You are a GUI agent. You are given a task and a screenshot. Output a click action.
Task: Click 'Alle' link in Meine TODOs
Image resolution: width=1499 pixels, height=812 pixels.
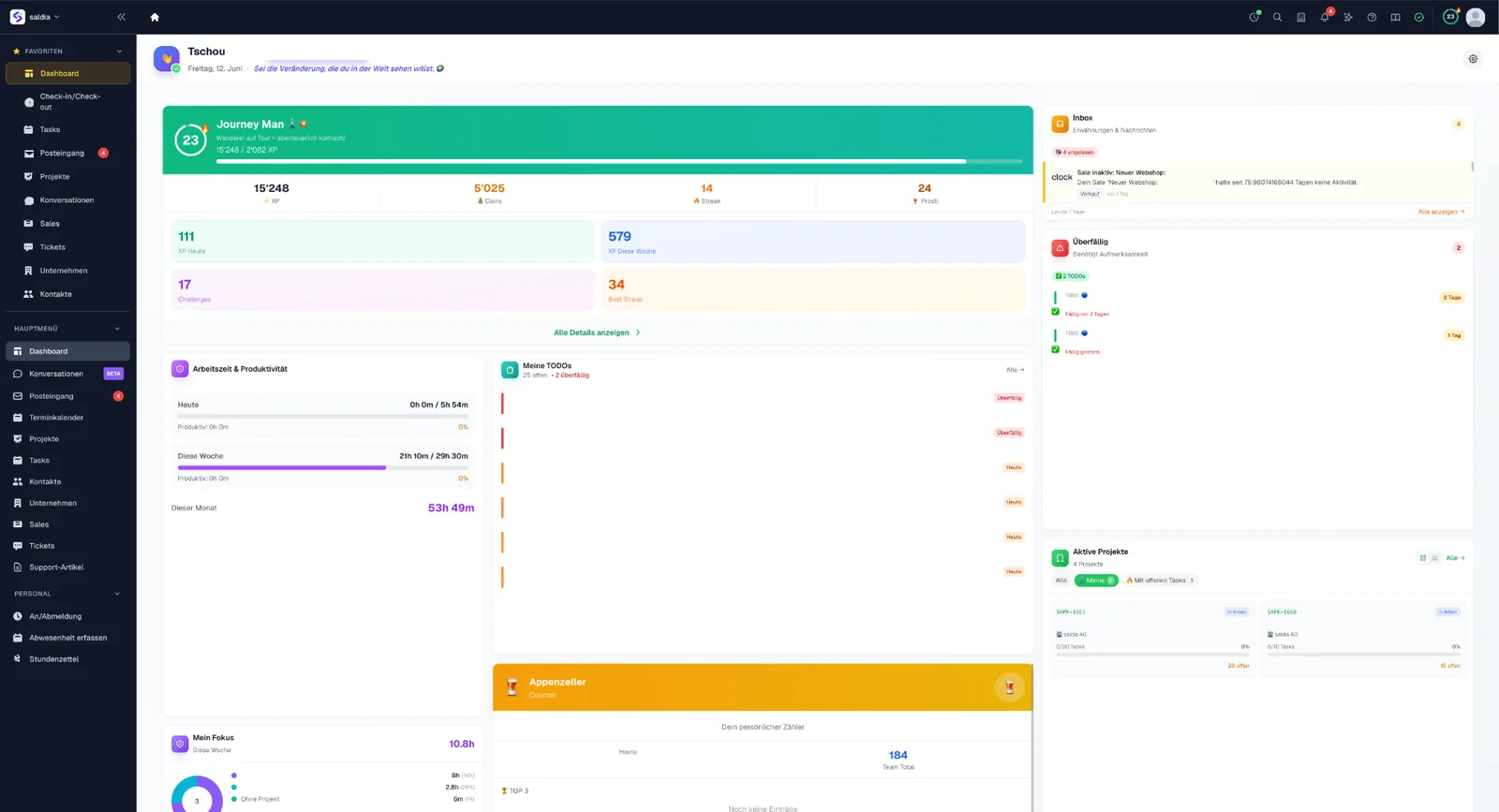pos(1015,370)
